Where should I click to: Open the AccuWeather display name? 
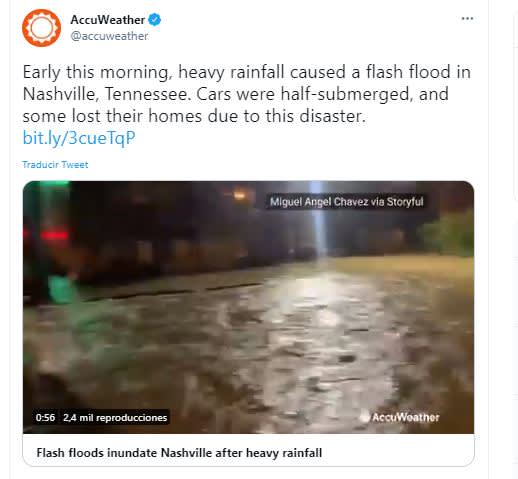pyautogui.click(x=108, y=20)
